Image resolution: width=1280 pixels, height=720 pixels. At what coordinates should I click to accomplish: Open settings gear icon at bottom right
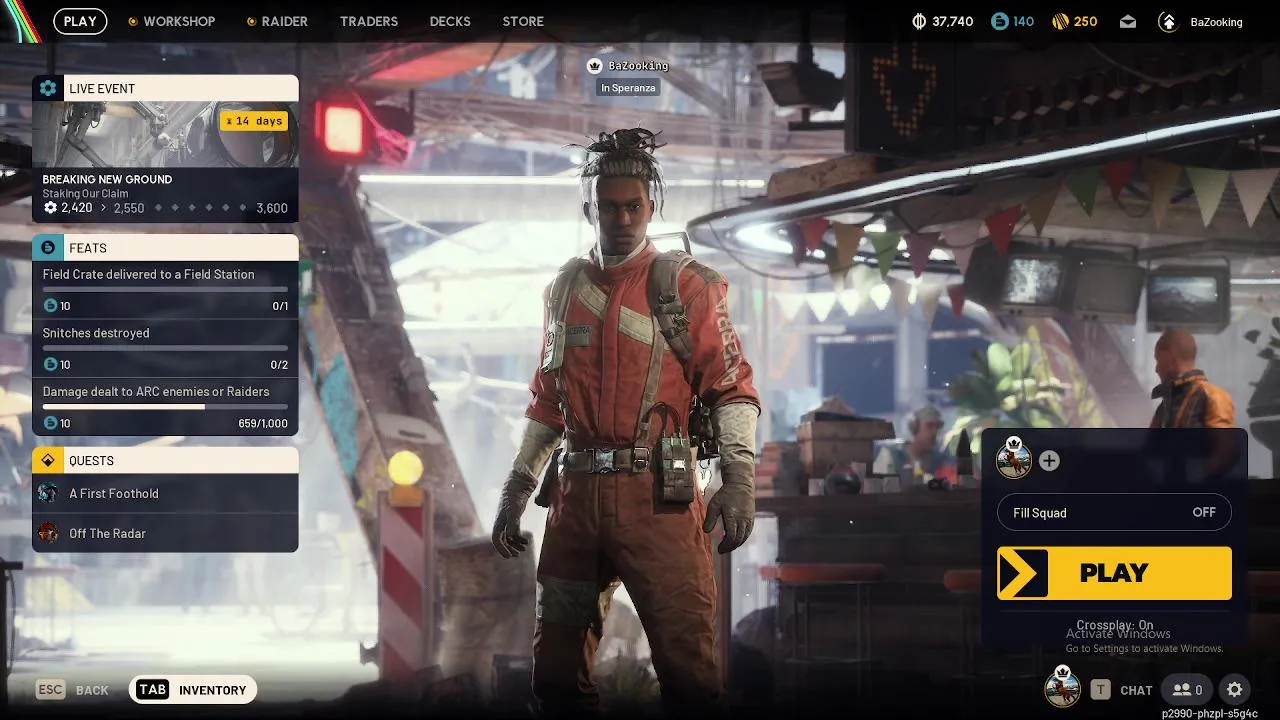pos(1235,690)
